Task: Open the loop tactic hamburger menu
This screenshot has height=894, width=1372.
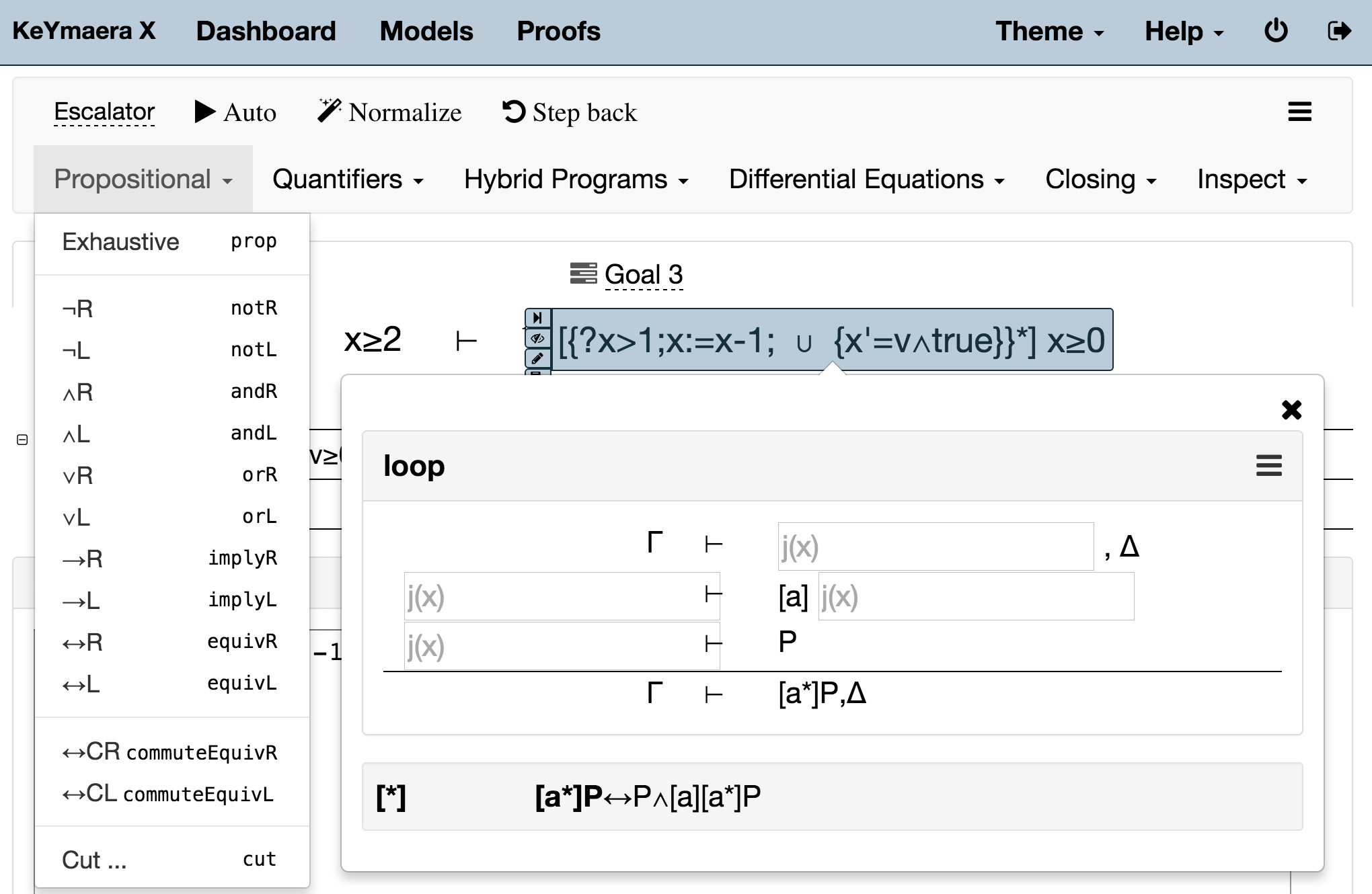Action: tap(1268, 465)
